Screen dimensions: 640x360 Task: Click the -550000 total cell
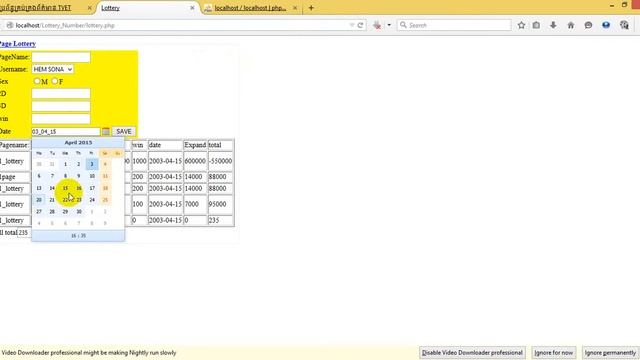pyautogui.click(x=220, y=161)
